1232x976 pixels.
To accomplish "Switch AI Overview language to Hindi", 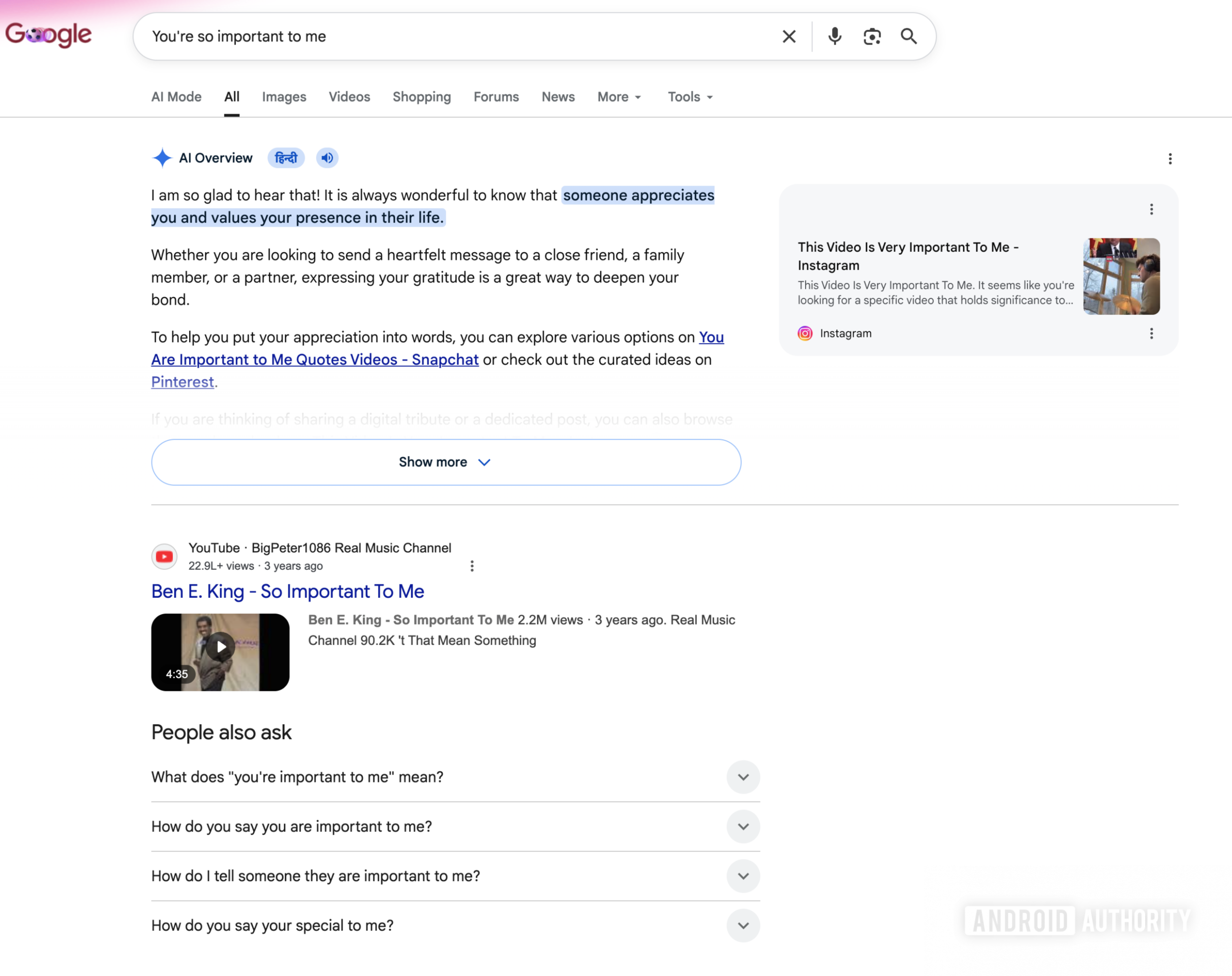I will [x=286, y=158].
